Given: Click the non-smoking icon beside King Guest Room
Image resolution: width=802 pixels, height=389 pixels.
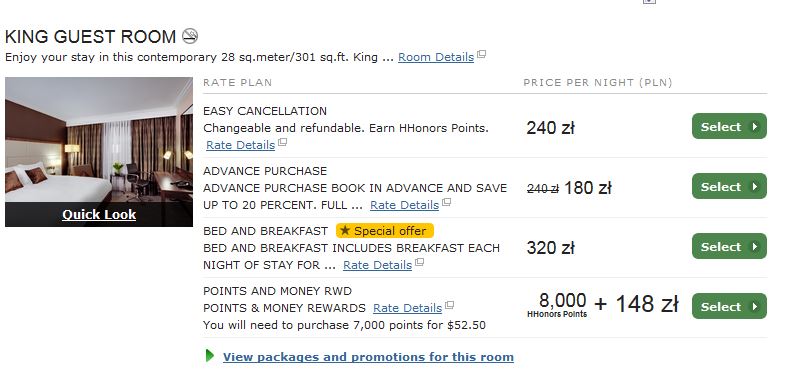Looking at the screenshot, I should click(190, 36).
